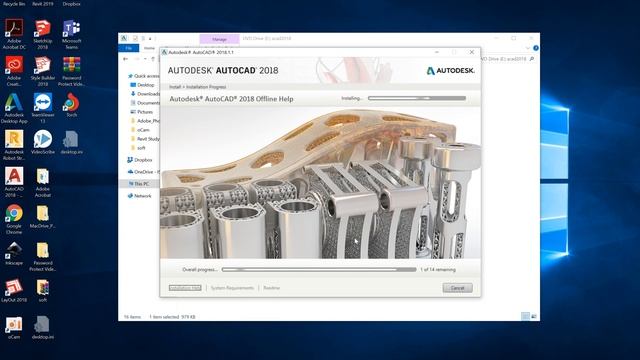Open Torch browser desktop shortcut
640x360 pixels.
(x=71, y=105)
